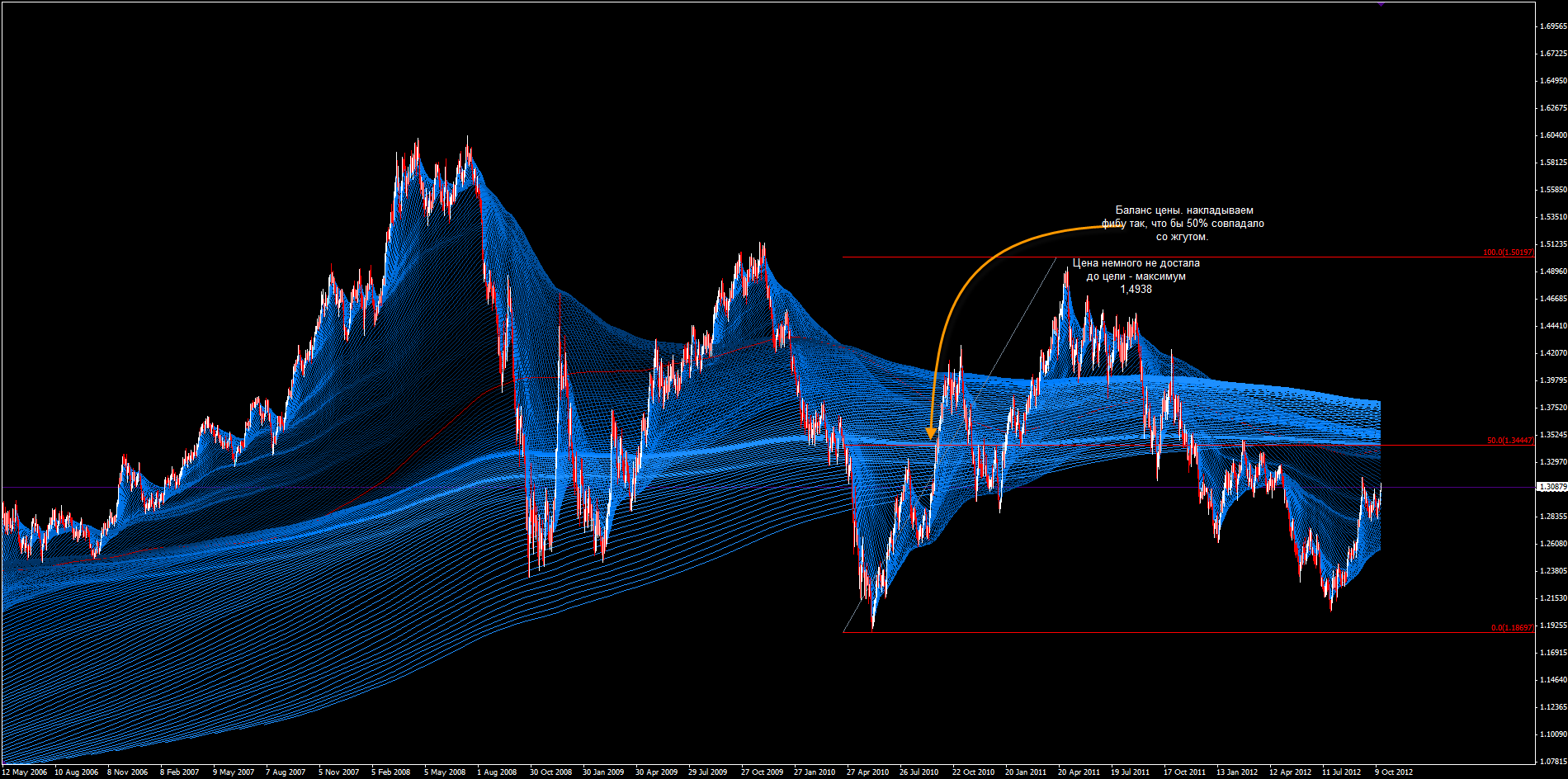Click the 9 Oct 2012 date label
This screenshot has height=779, width=1568.
(1395, 772)
